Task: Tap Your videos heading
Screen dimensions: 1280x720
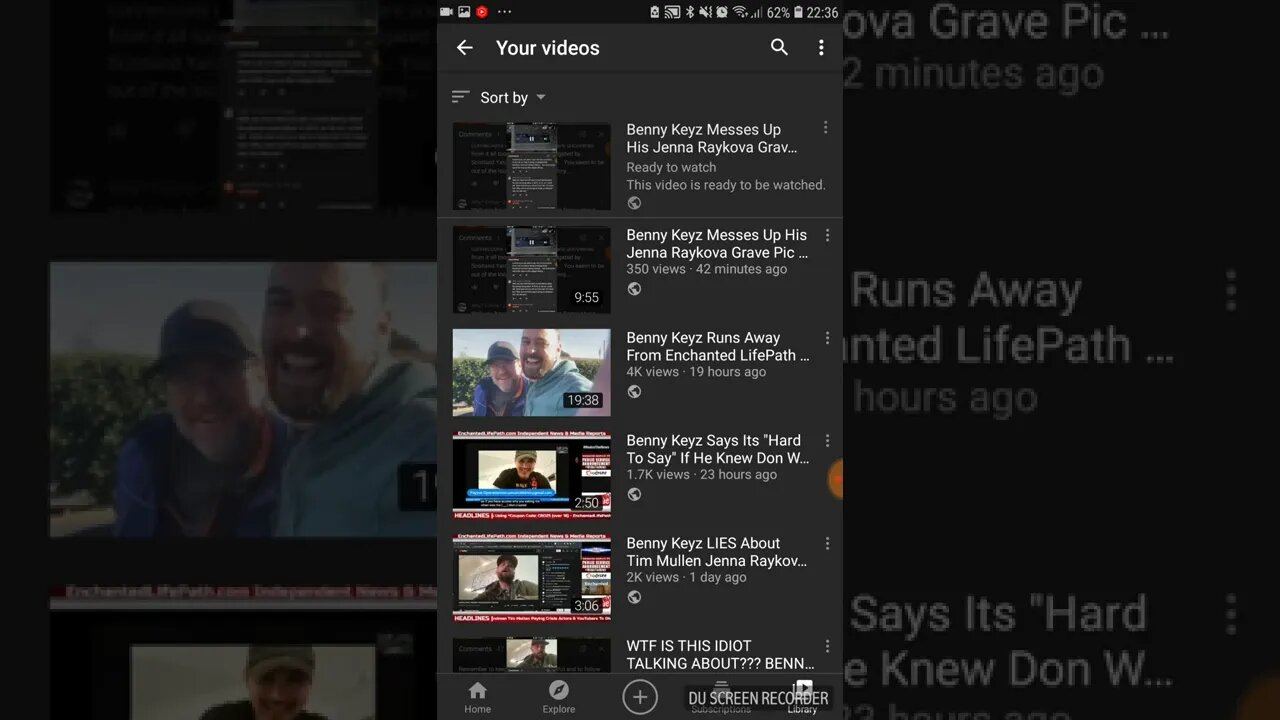Action: pos(548,47)
